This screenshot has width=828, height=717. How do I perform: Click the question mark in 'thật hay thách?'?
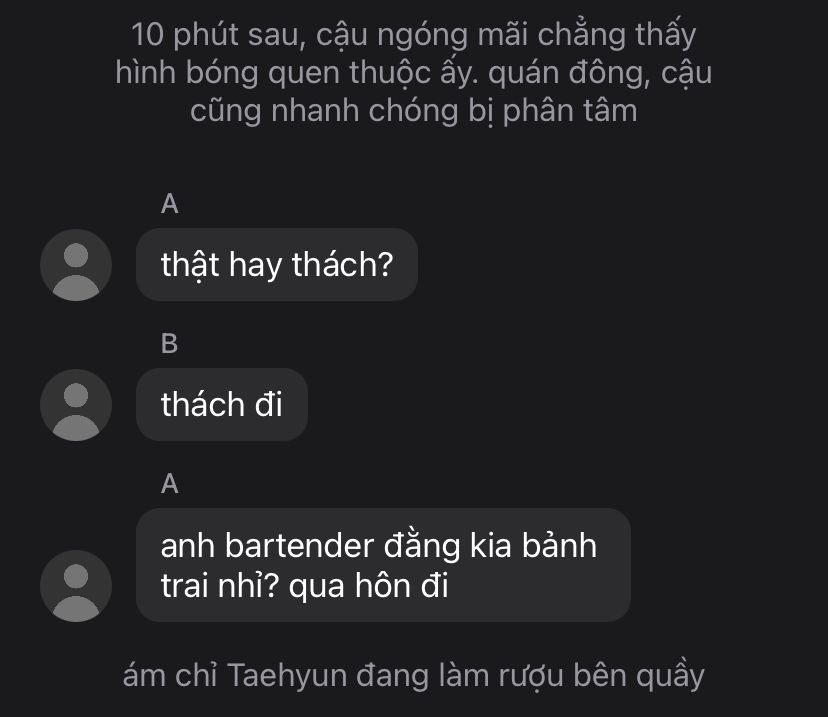(x=385, y=264)
